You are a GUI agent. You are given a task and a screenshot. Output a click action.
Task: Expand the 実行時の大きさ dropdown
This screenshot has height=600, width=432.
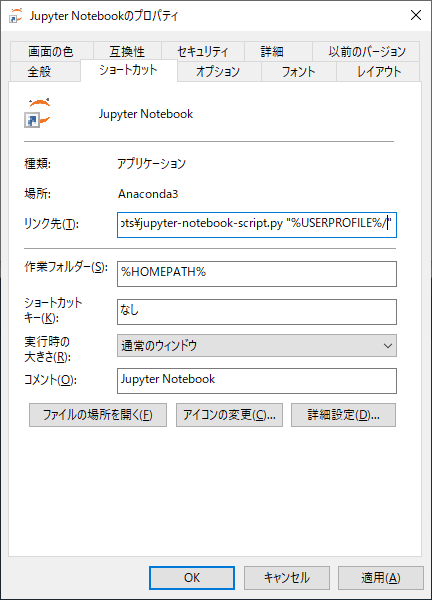[x=257, y=346]
